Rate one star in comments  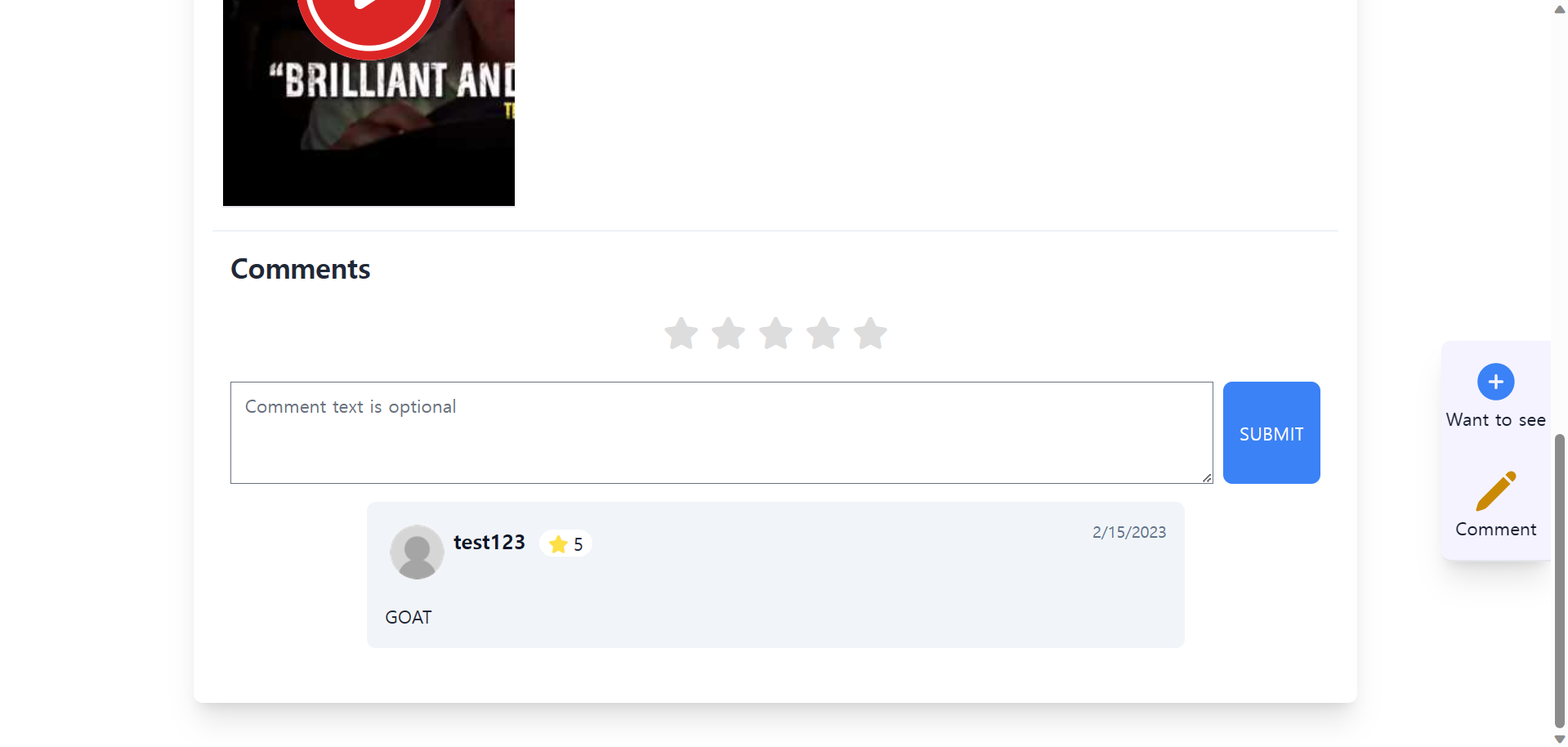(x=681, y=333)
